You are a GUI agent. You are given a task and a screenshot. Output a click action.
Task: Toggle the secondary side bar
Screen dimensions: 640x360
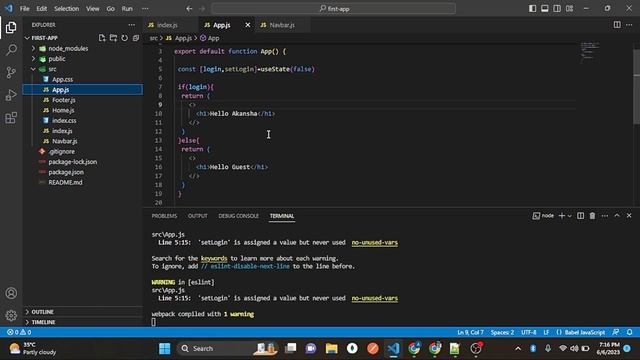(x=557, y=9)
